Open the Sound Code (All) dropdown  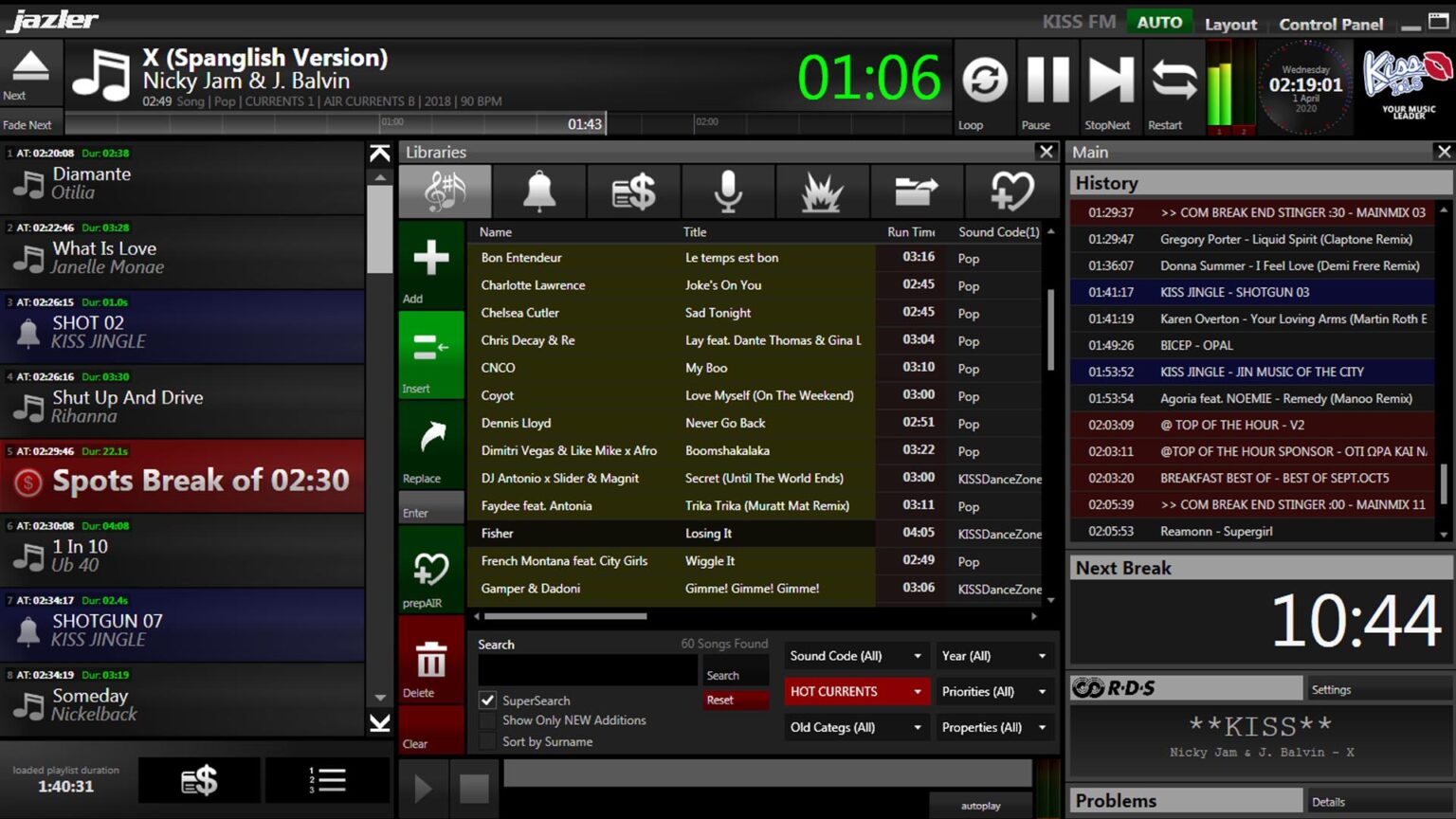(855, 655)
